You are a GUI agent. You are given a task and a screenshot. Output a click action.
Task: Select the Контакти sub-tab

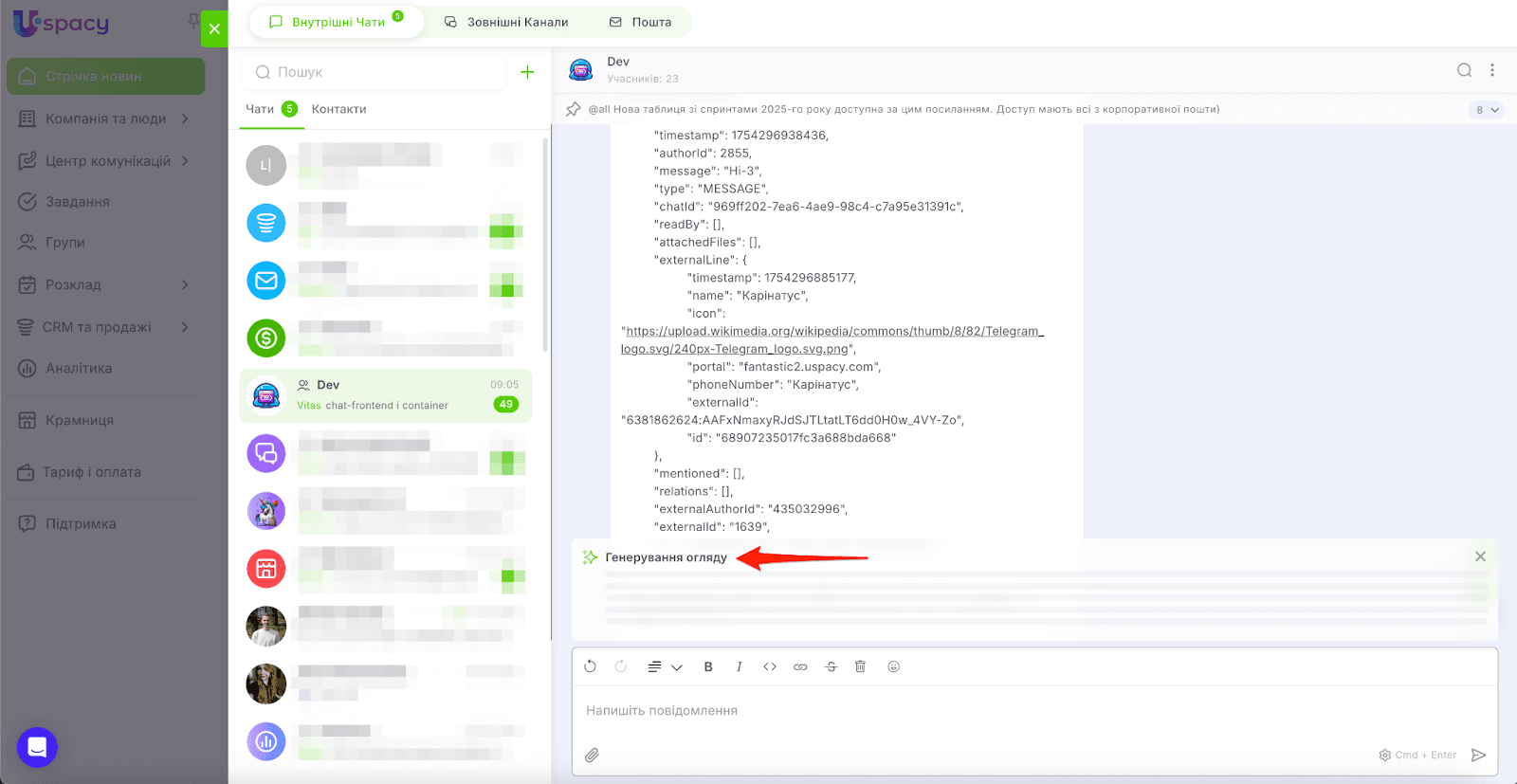(338, 109)
